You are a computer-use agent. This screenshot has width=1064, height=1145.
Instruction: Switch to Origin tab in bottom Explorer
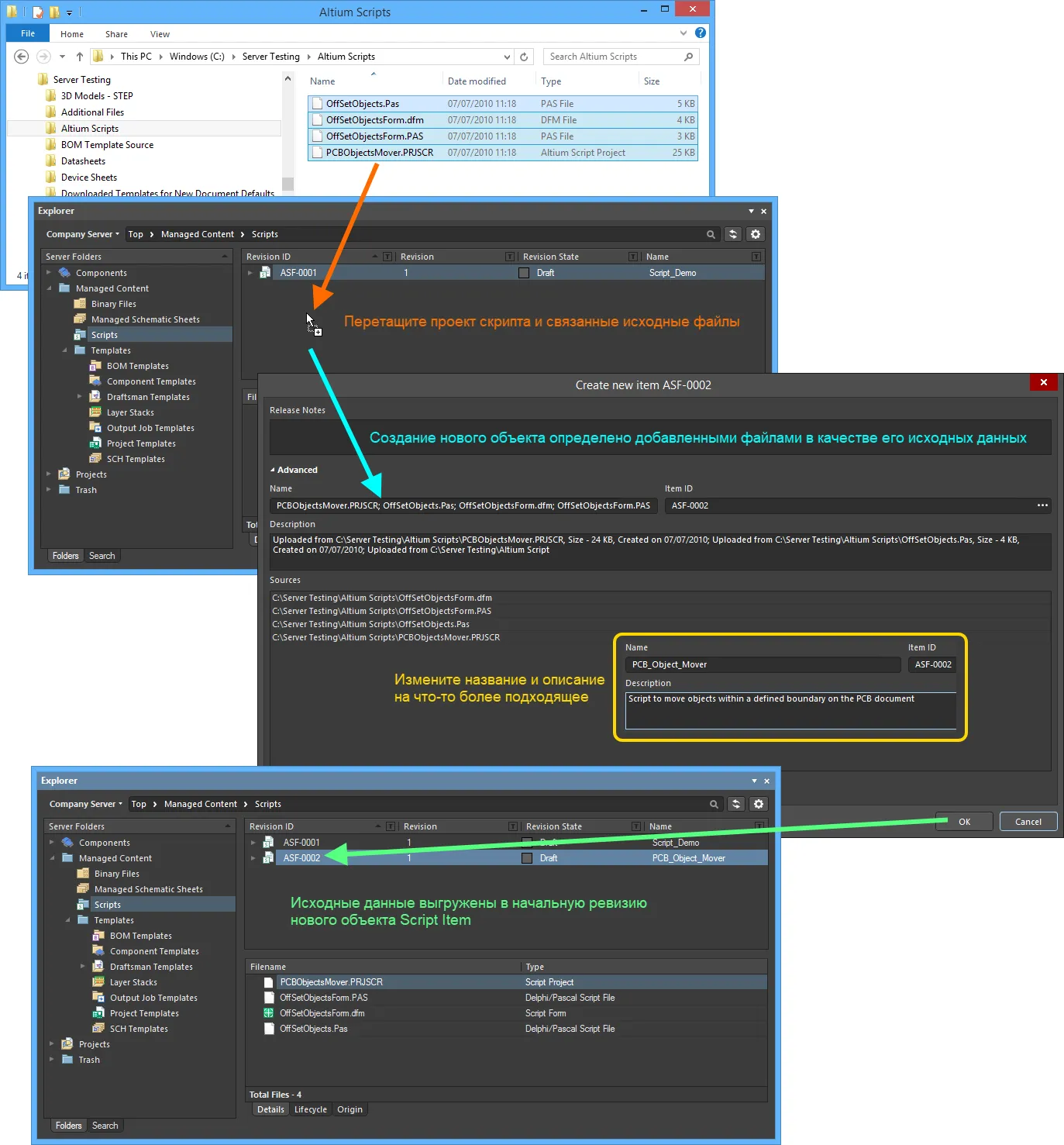tap(350, 1109)
